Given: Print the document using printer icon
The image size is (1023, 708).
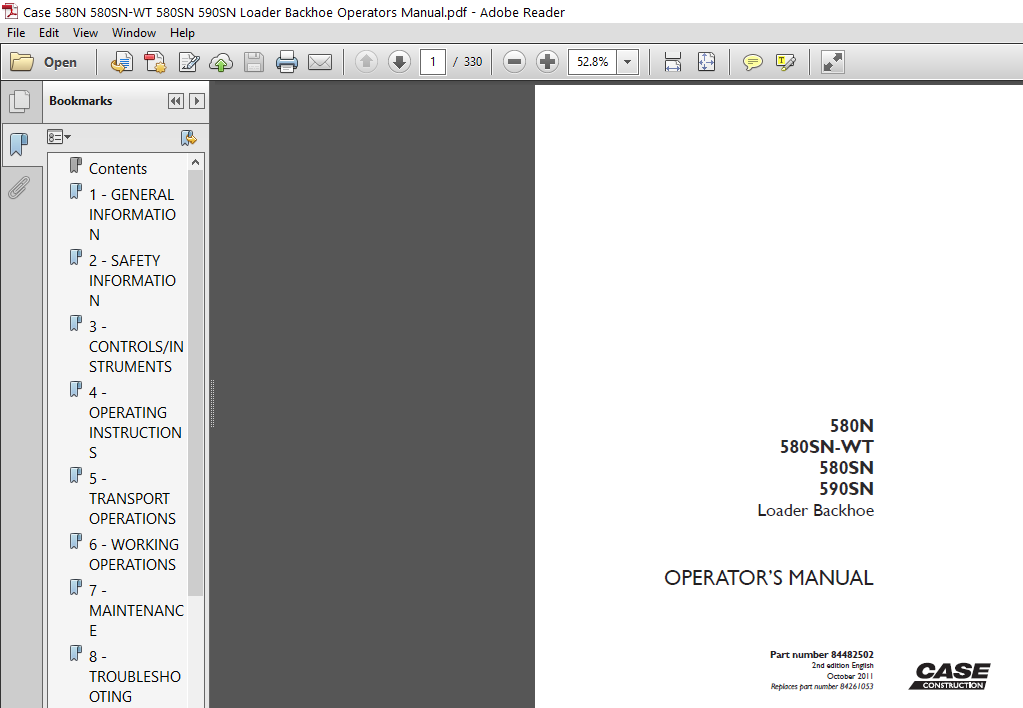Looking at the screenshot, I should [286, 62].
